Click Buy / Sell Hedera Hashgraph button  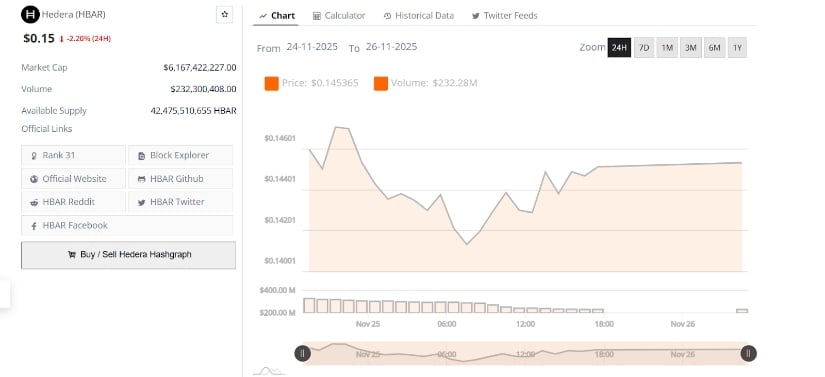(128, 255)
